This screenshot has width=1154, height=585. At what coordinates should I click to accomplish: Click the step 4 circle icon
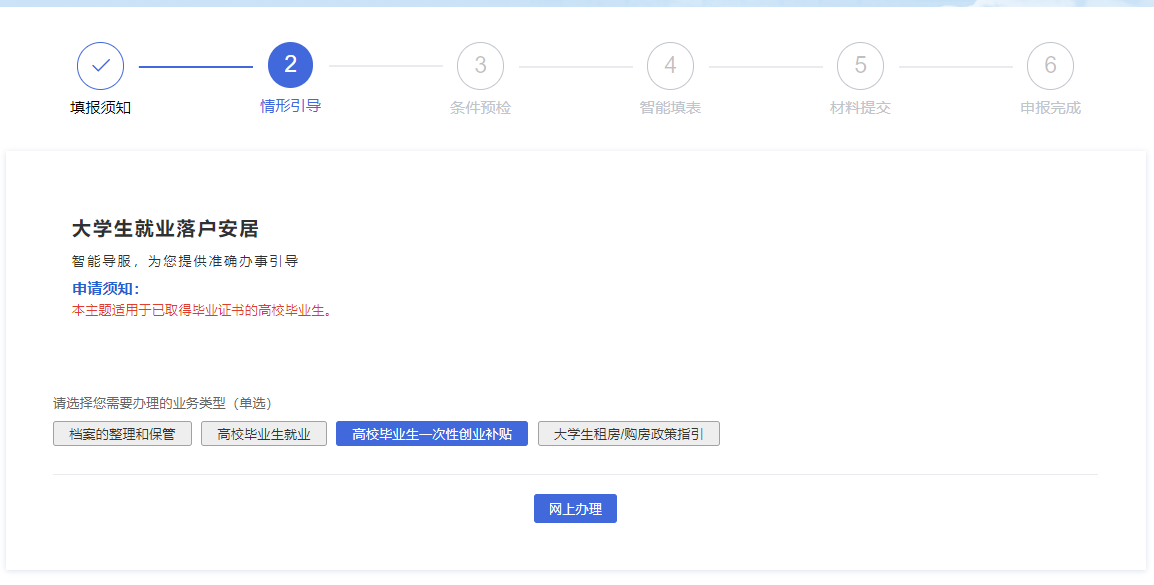coord(670,66)
